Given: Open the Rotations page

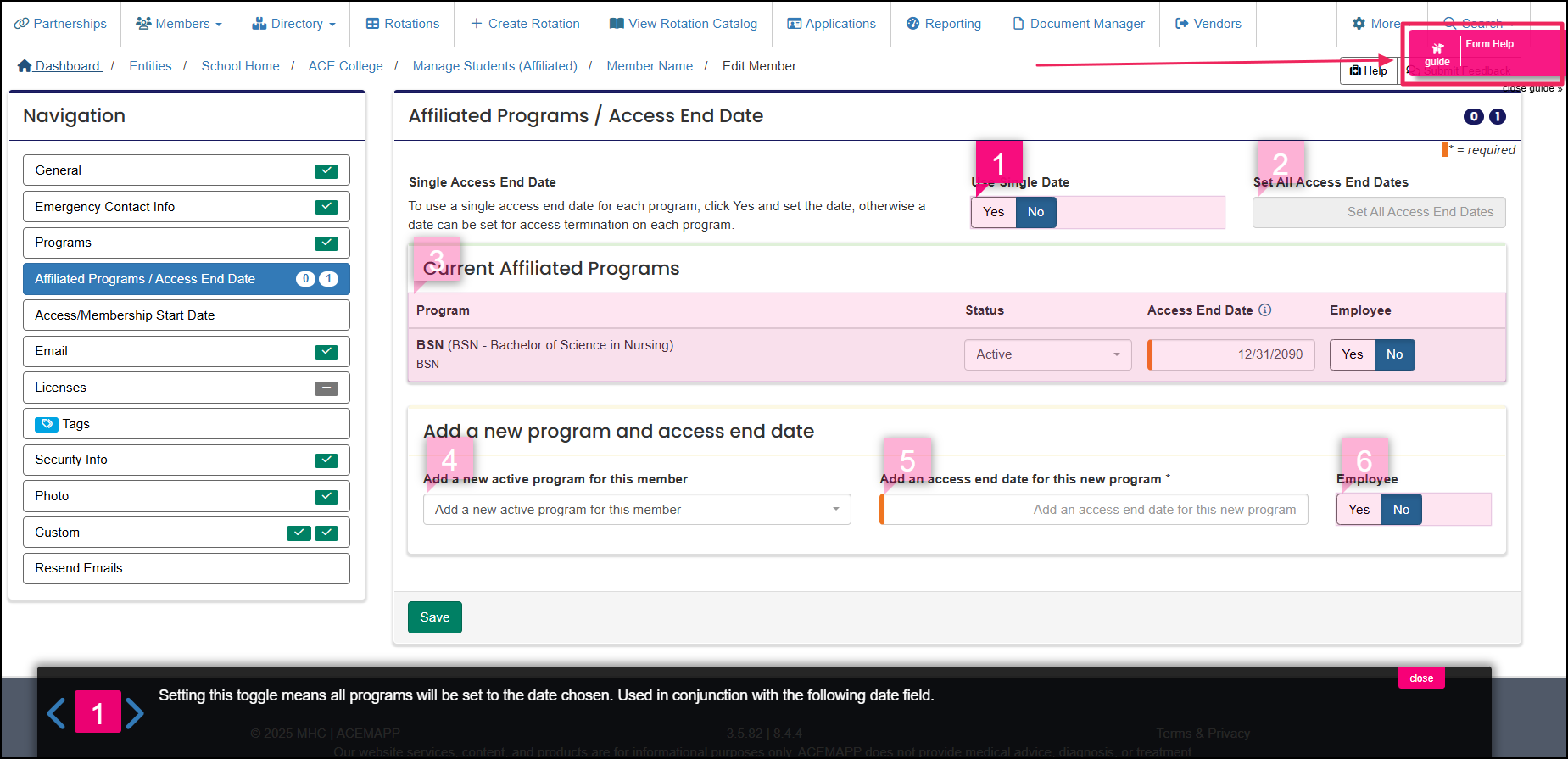Looking at the screenshot, I should (x=403, y=24).
